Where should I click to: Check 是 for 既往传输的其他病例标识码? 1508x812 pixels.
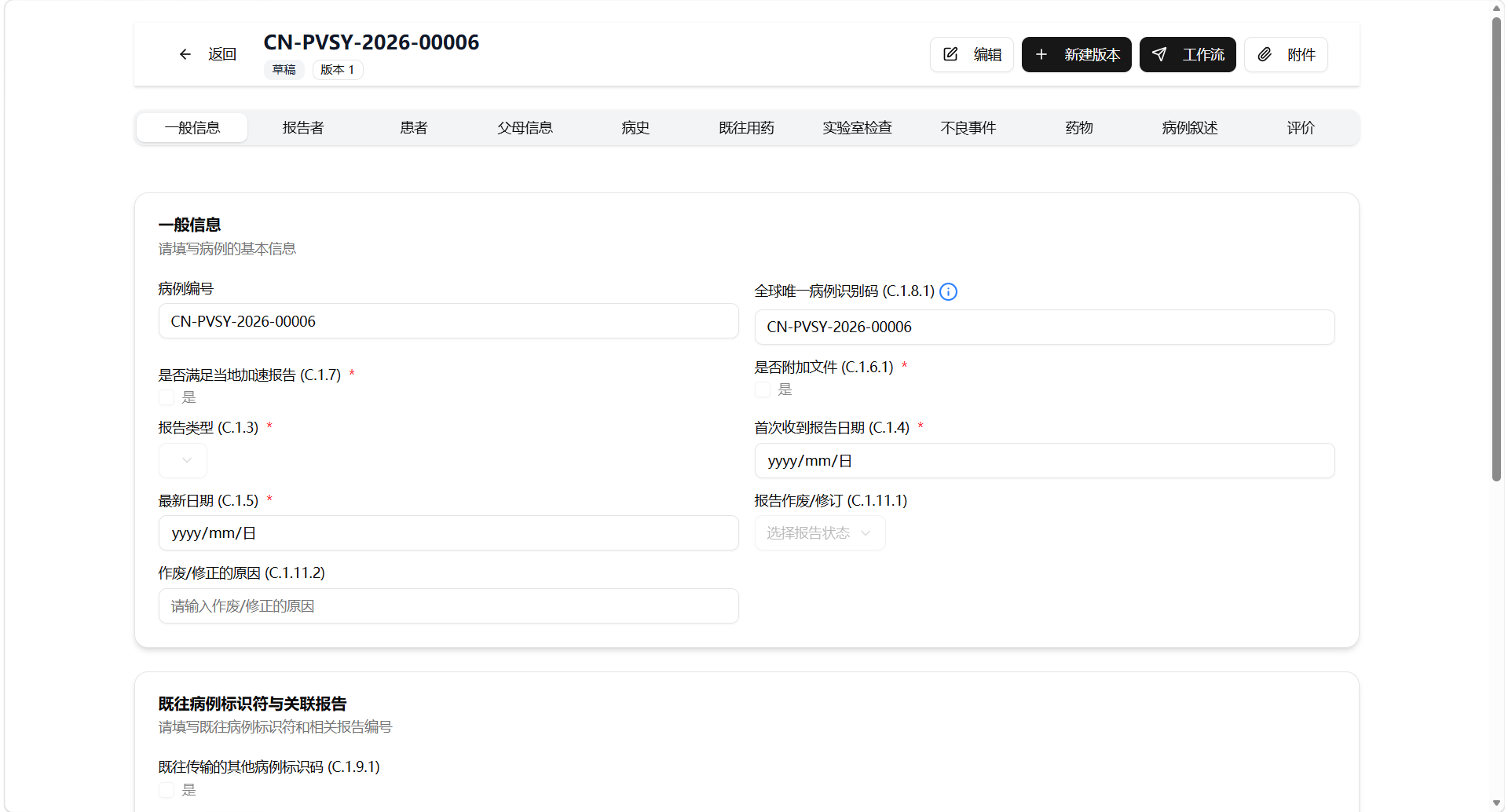[x=167, y=790]
